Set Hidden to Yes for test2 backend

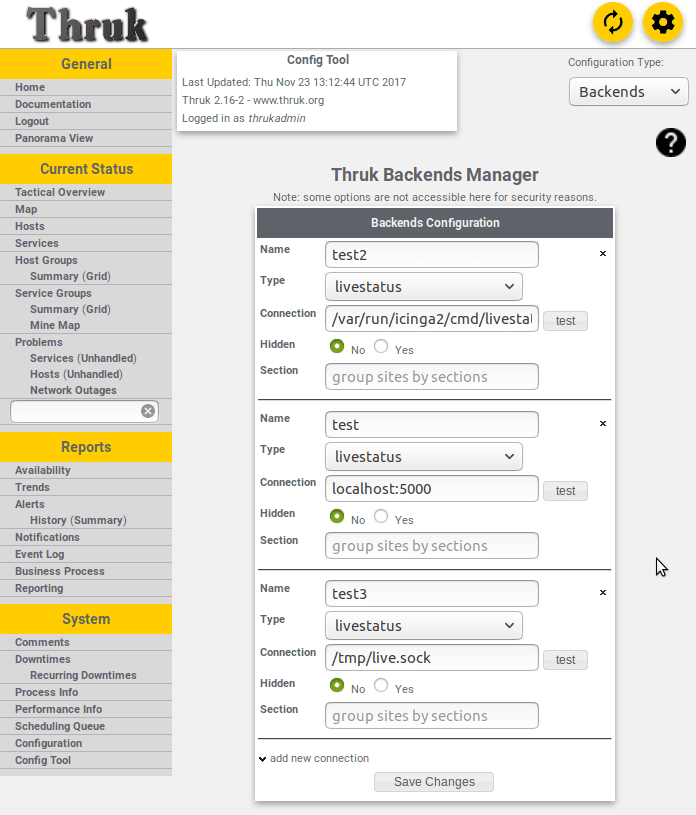(381, 346)
